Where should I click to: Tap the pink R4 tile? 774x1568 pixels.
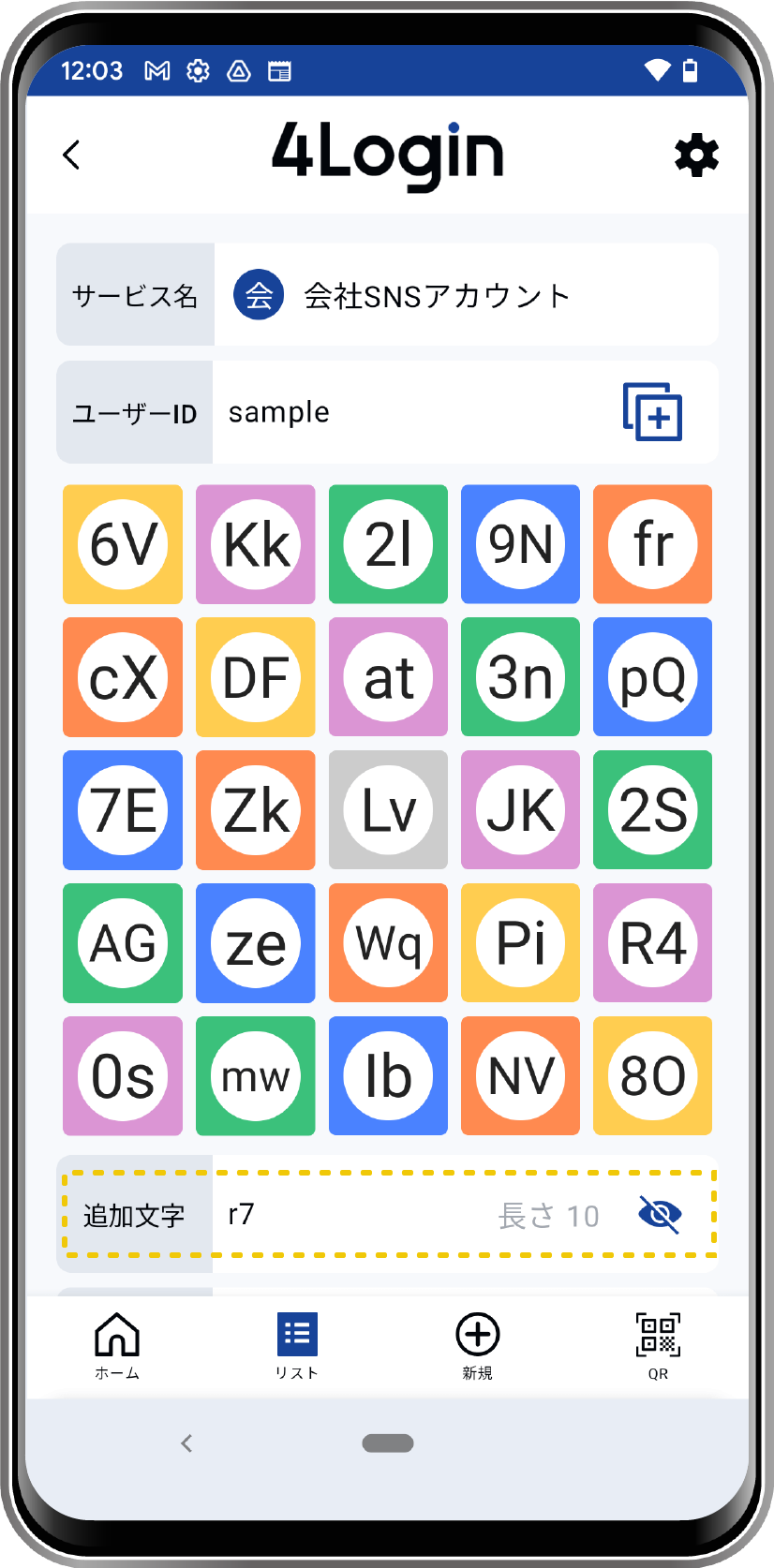tap(652, 943)
